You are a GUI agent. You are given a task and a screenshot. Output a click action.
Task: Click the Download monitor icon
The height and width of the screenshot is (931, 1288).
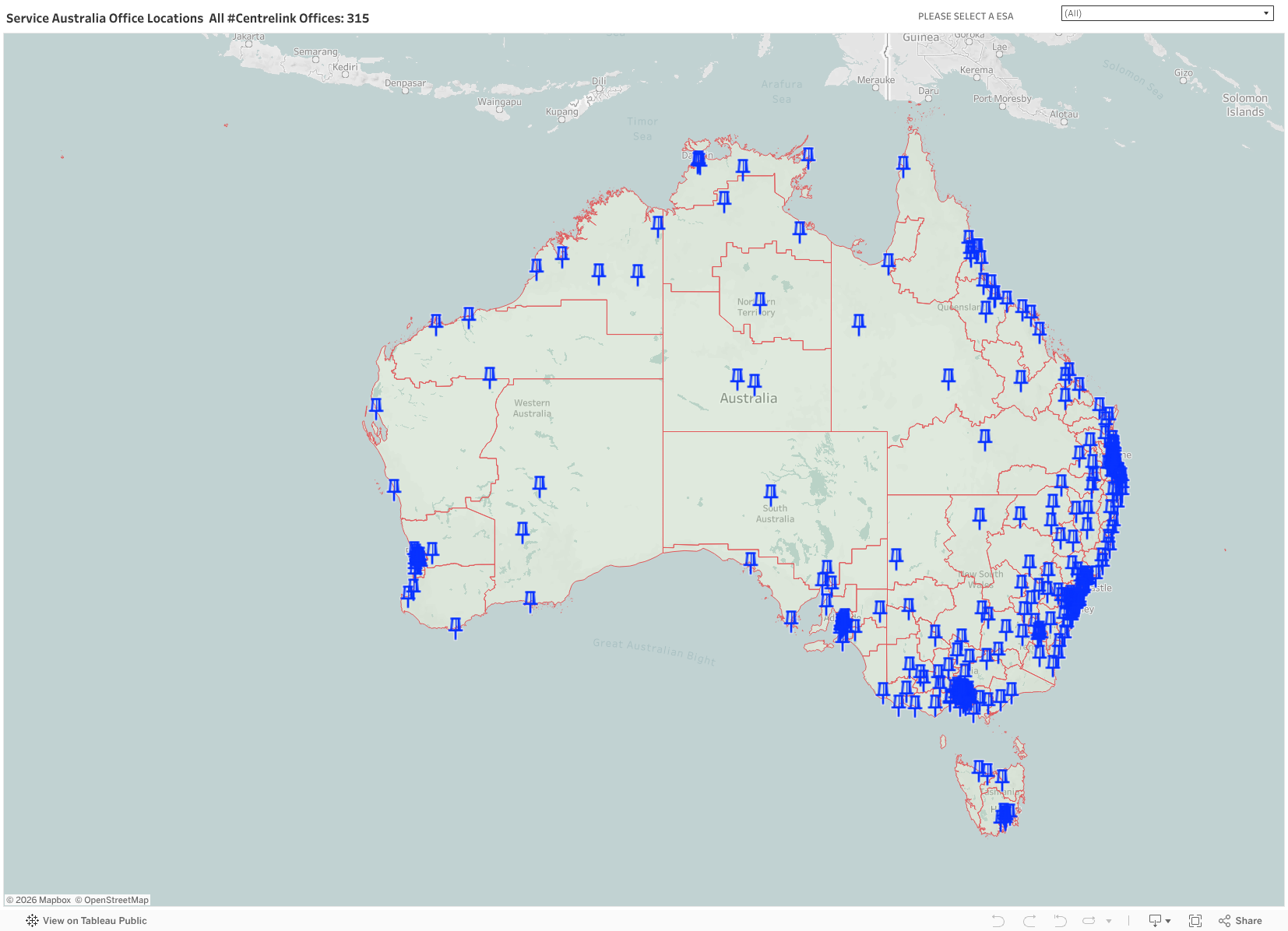pos(1155,921)
